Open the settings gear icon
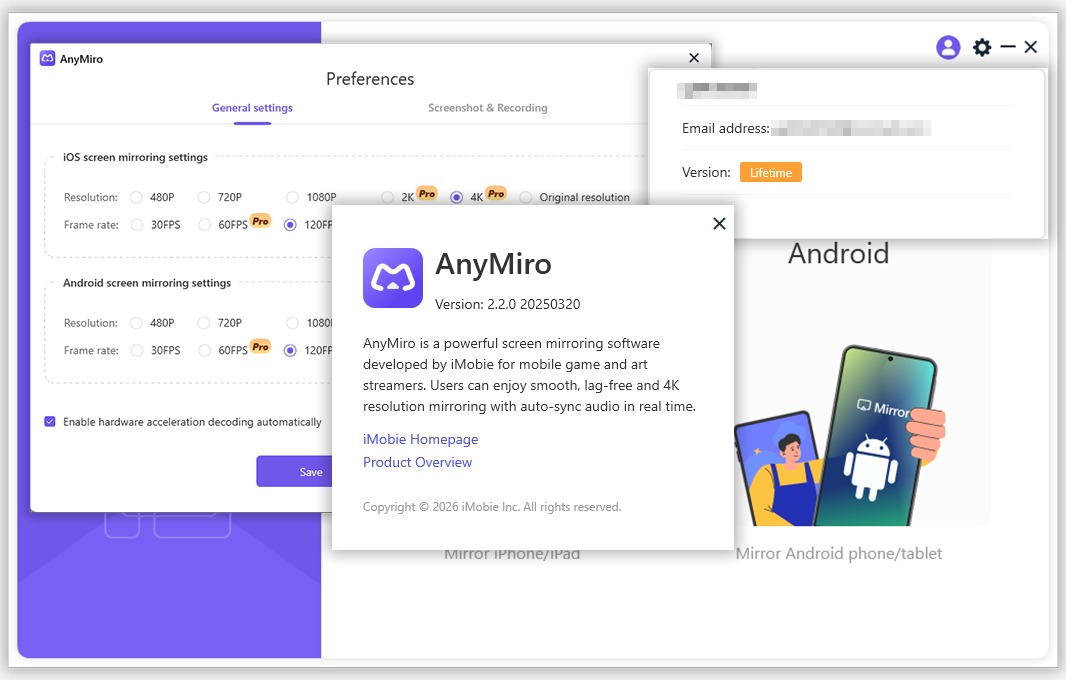Screen dimensions: 1066x680 click(x=982, y=47)
